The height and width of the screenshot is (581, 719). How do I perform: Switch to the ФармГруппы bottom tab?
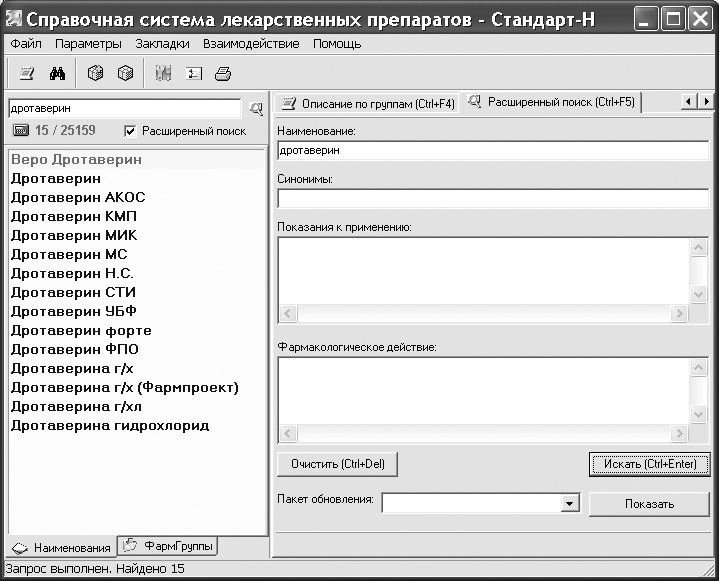coord(167,546)
